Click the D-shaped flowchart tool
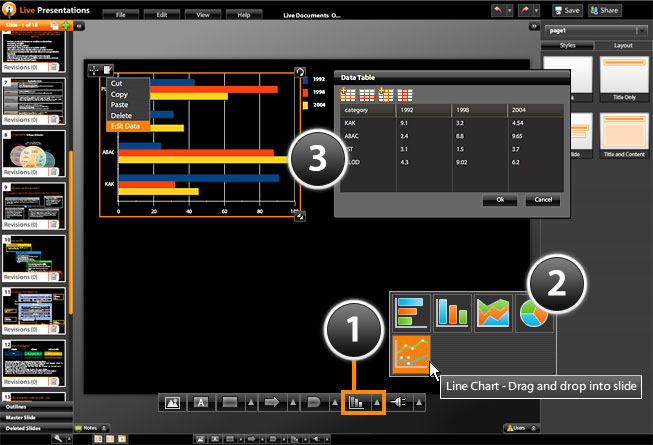Viewport: 653px width, 445px height. 314,402
